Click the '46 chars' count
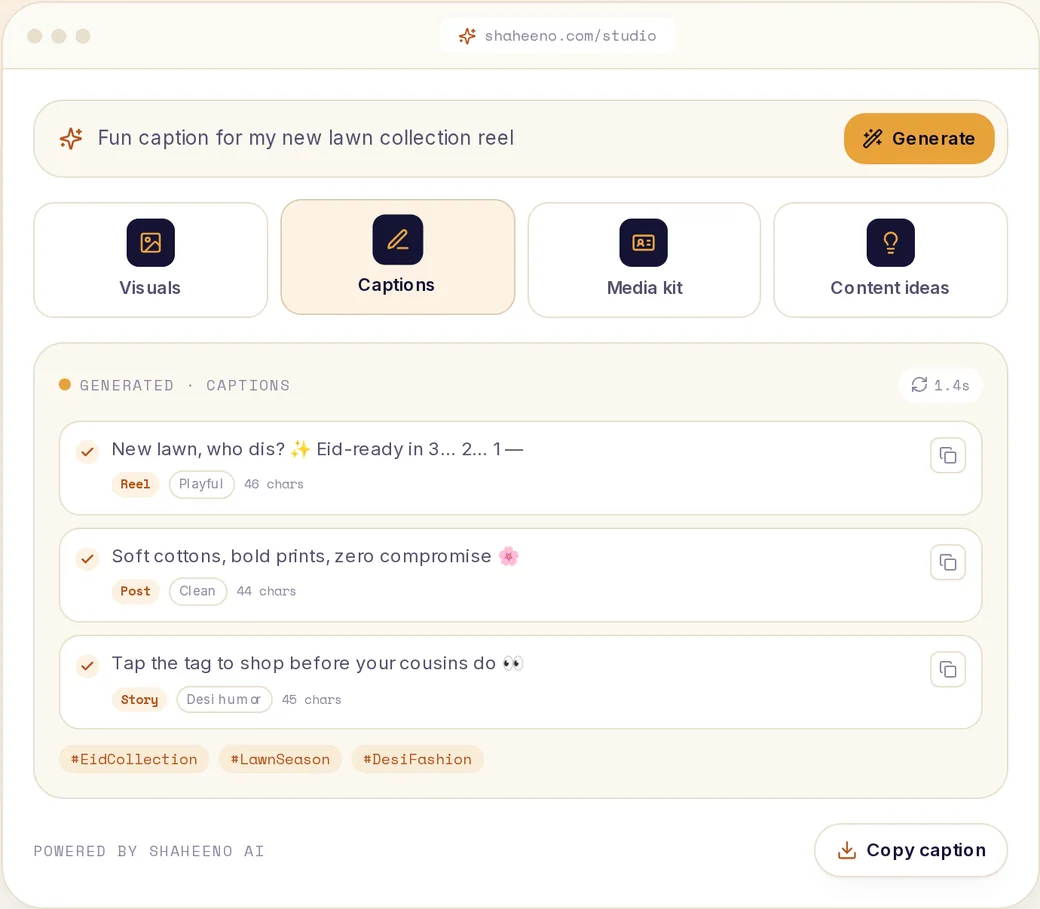The height and width of the screenshot is (909, 1040). 273,484
